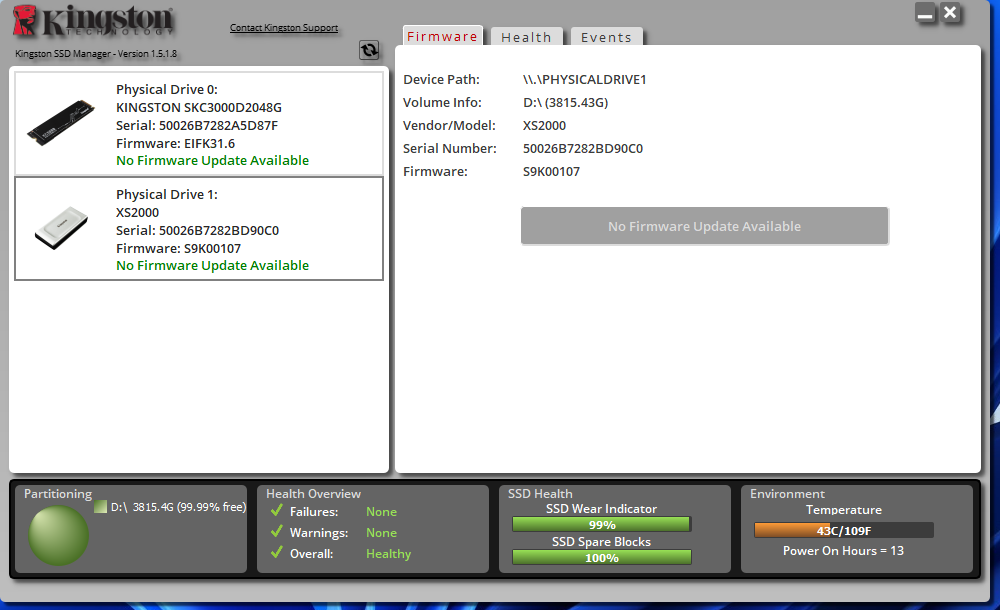Select Physical Drive 0 title text

(x=166, y=89)
